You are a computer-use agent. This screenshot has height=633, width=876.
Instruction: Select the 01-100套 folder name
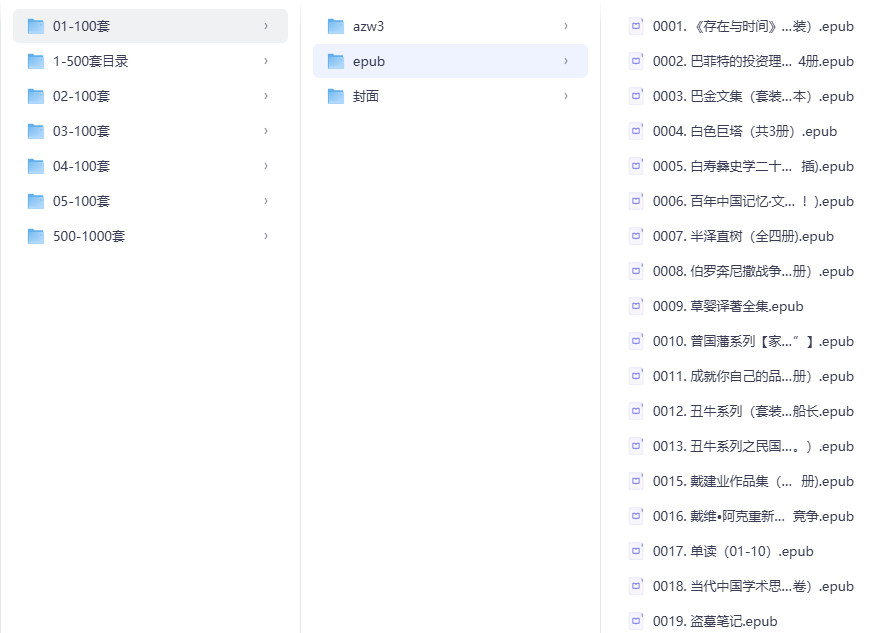coord(82,26)
